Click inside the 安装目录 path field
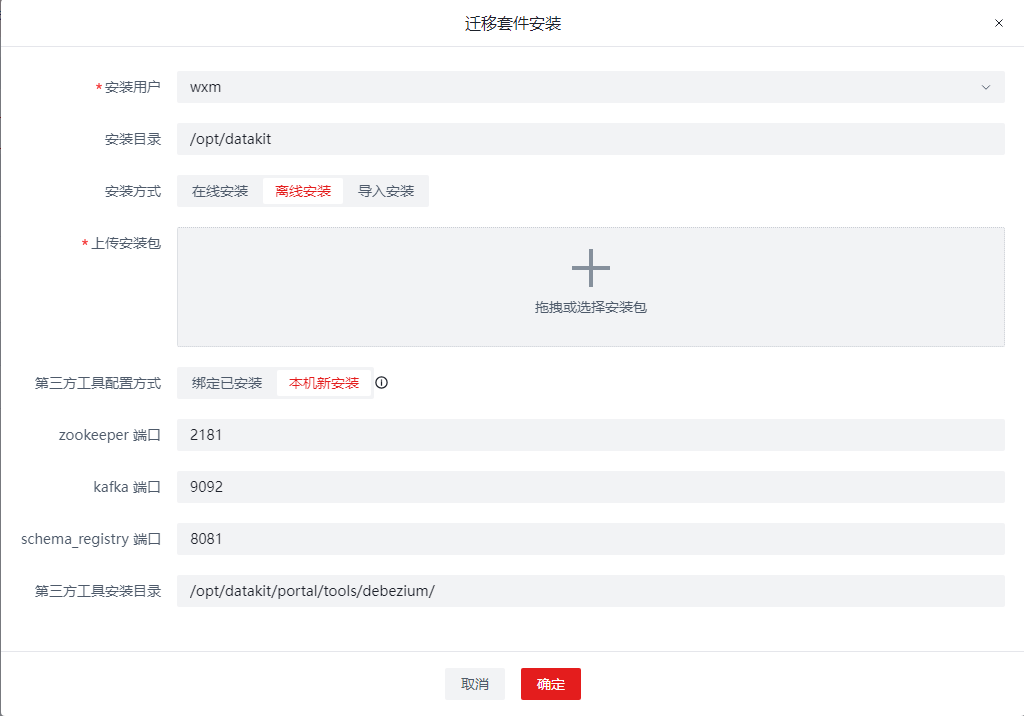 [x=590, y=138]
